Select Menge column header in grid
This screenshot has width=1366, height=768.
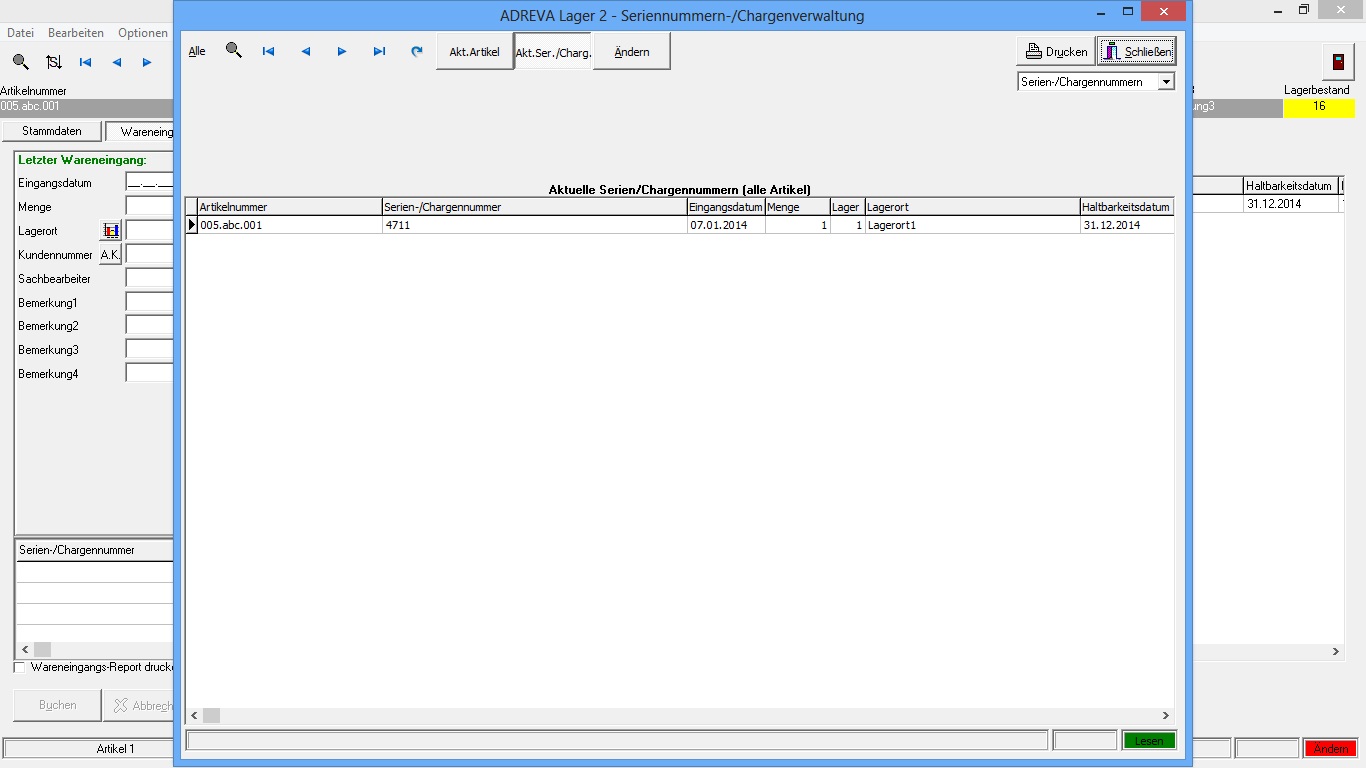[797, 207]
